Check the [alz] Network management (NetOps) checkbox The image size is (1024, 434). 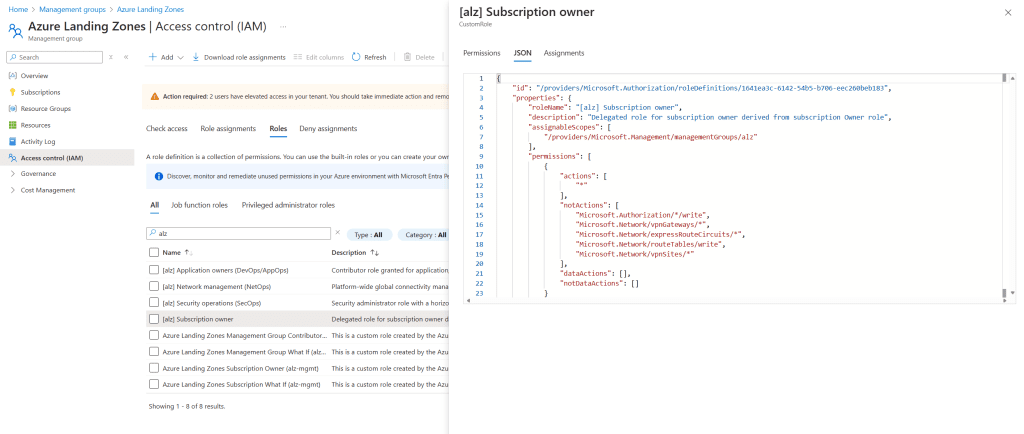click(x=153, y=285)
